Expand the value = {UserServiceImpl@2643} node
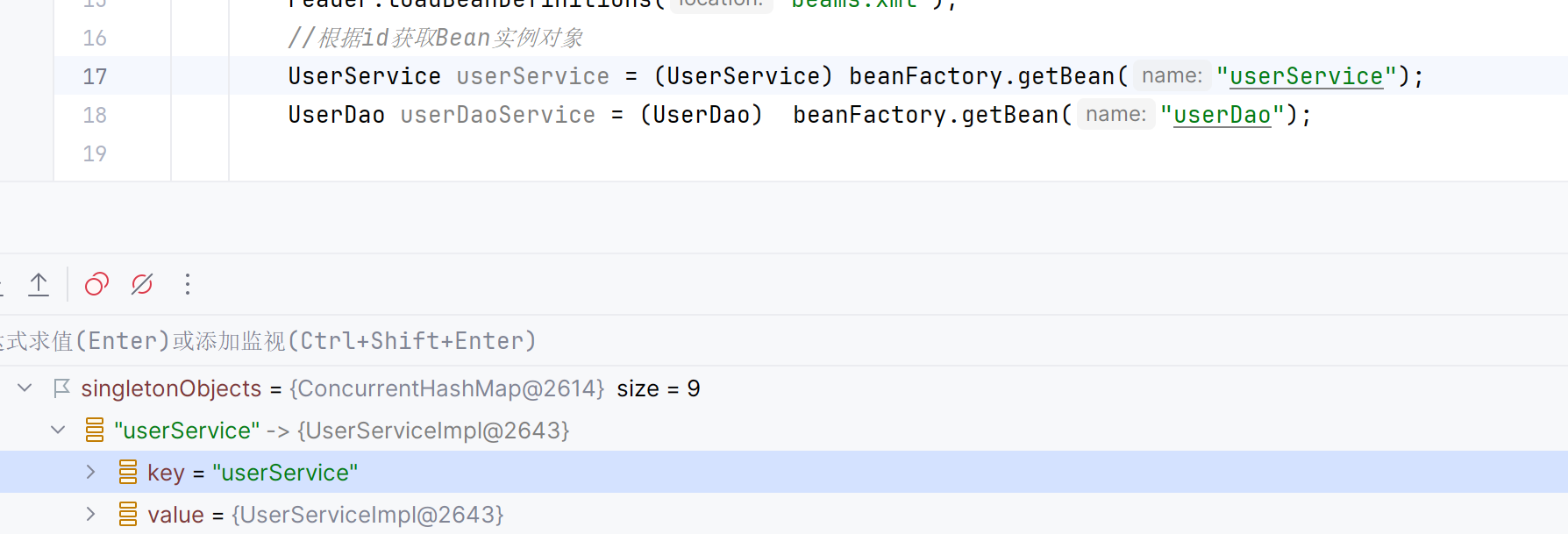This screenshot has height=534, width=1568. pyautogui.click(x=90, y=515)
